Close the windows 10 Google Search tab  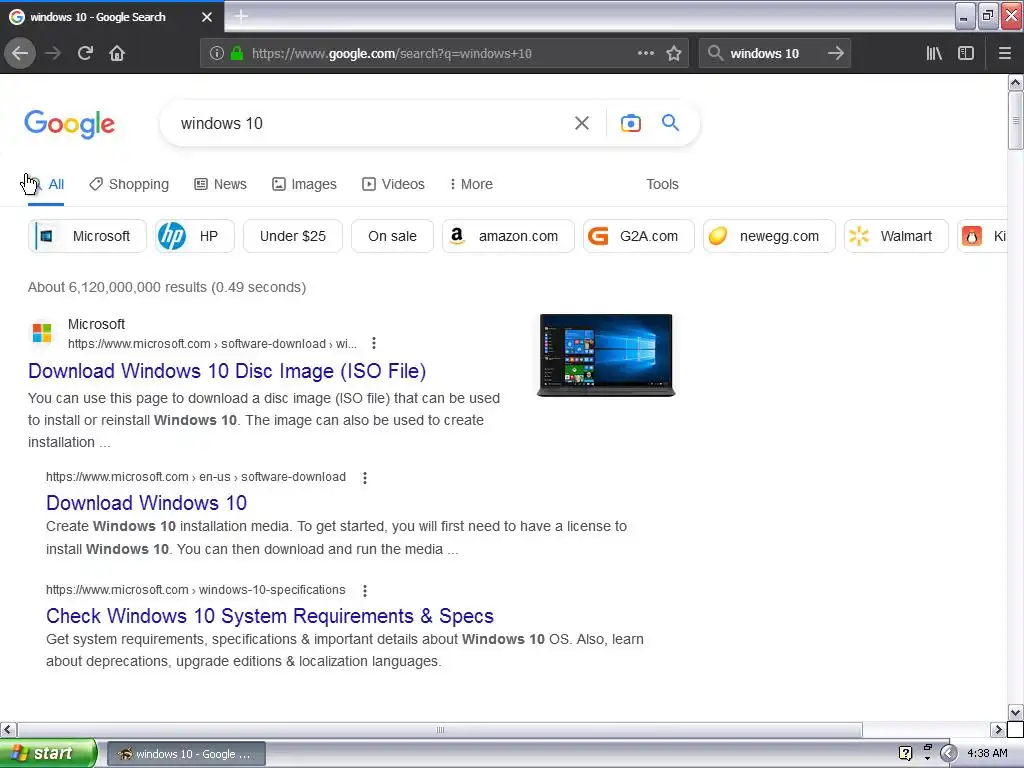pyautogui.click(x=207, y=17)
